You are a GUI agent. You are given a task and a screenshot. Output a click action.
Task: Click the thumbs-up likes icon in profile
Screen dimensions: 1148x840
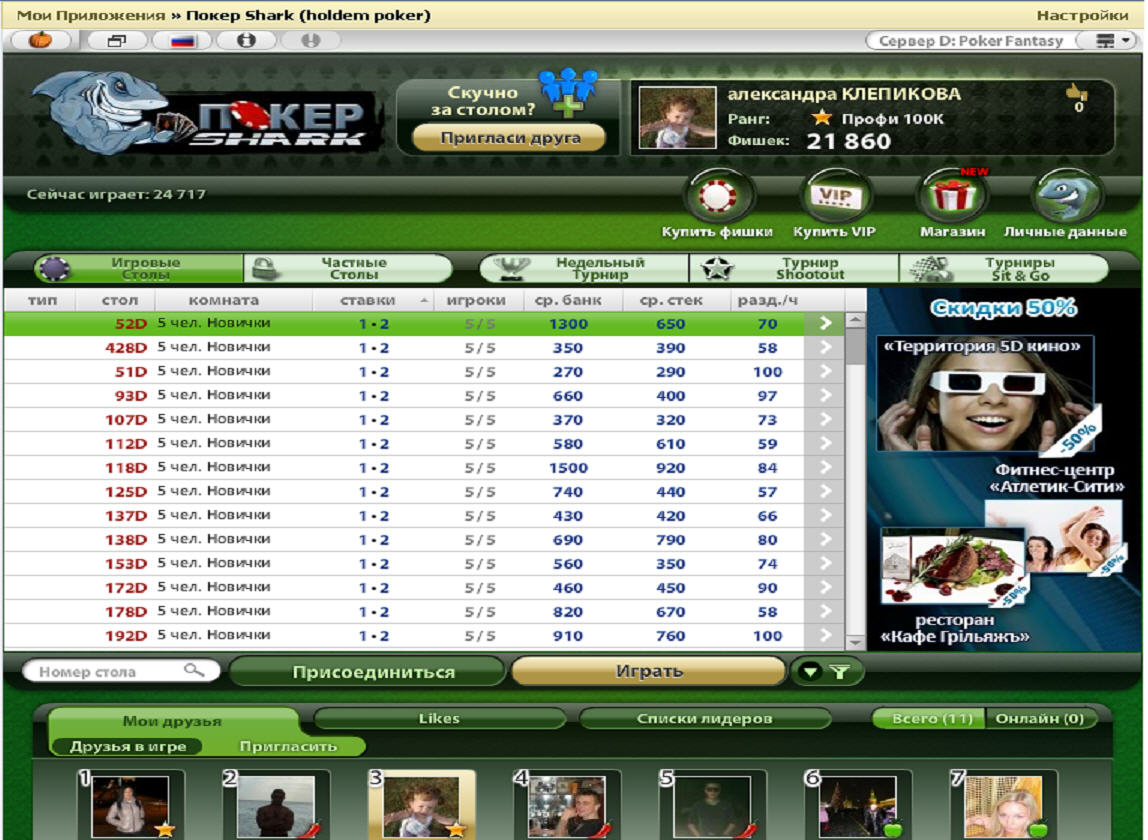[x=1077, y=94]
